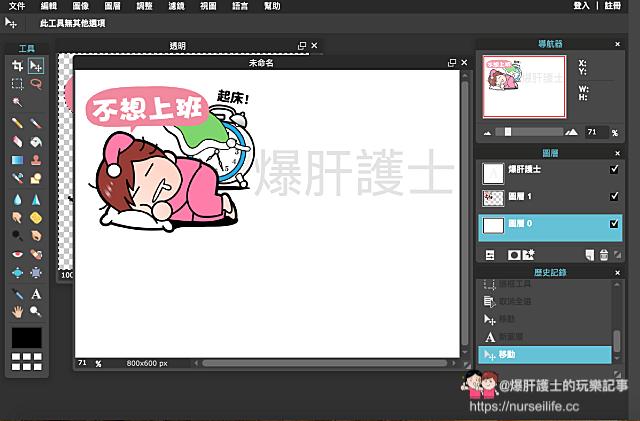Click the navigator preview thumbnail

pyautogui.click(x=524, y=87)
